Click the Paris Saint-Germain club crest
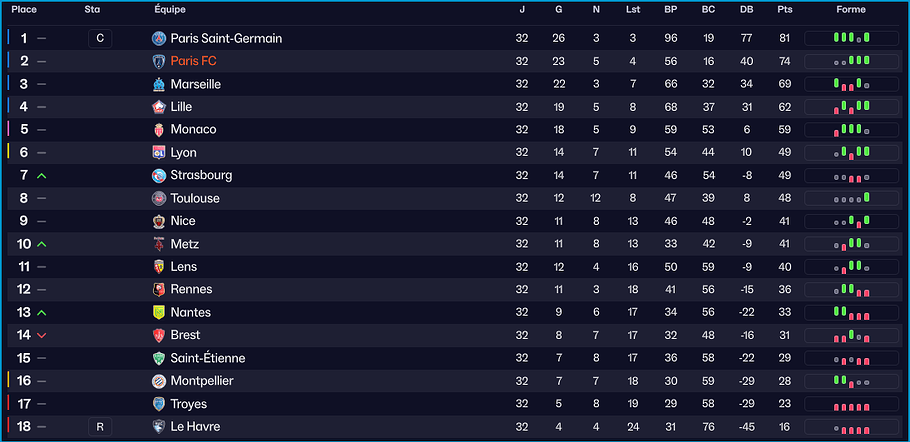The width and height of the screenshot is (910, 442). 159,39
